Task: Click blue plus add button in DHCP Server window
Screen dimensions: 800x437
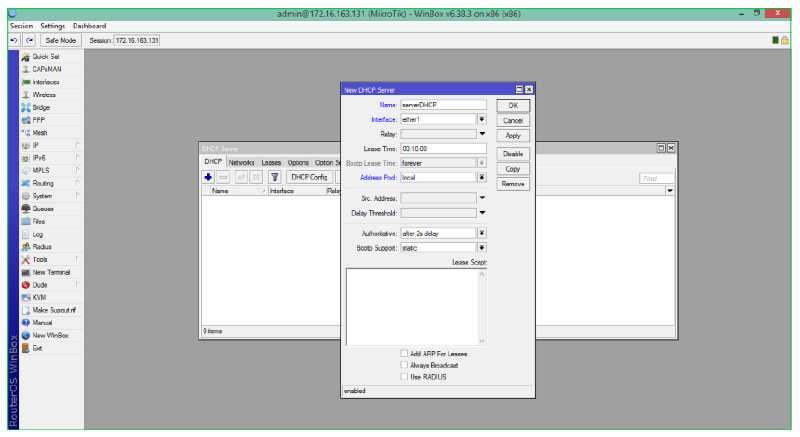Action: pyautogui.click(x=208, y=177)
